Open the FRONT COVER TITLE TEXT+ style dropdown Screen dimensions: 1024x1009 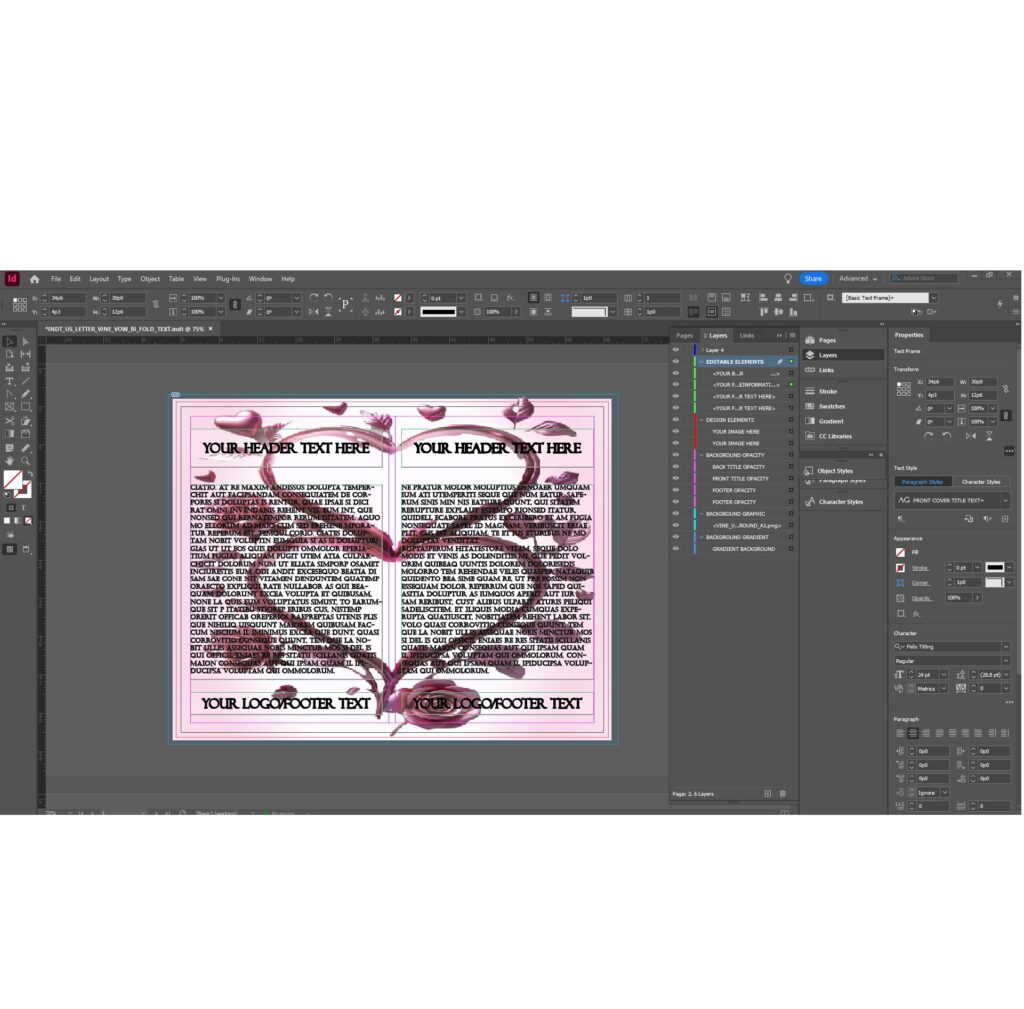[1005, 500]
